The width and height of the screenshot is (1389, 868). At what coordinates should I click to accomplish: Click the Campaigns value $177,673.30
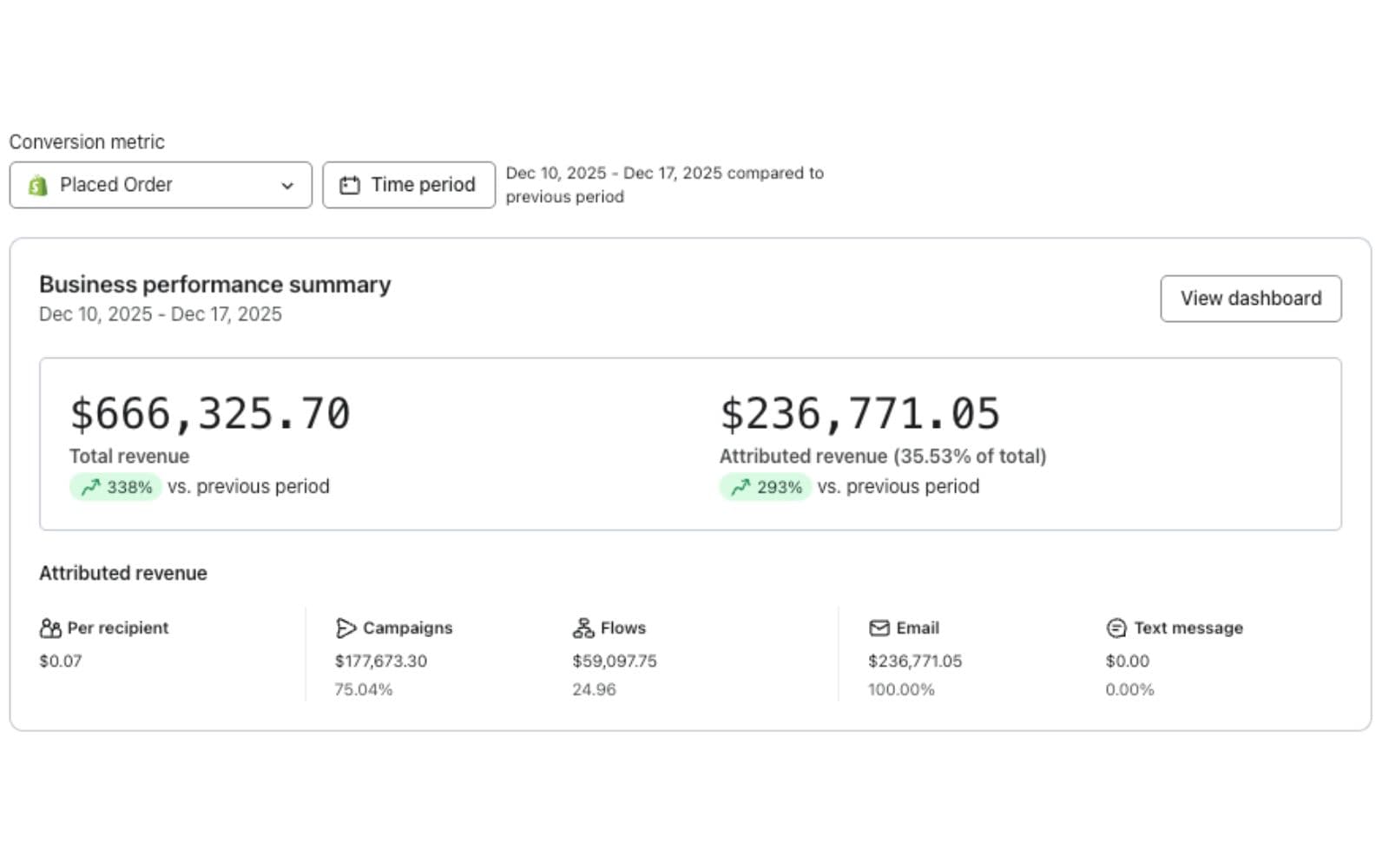(381, 660)
